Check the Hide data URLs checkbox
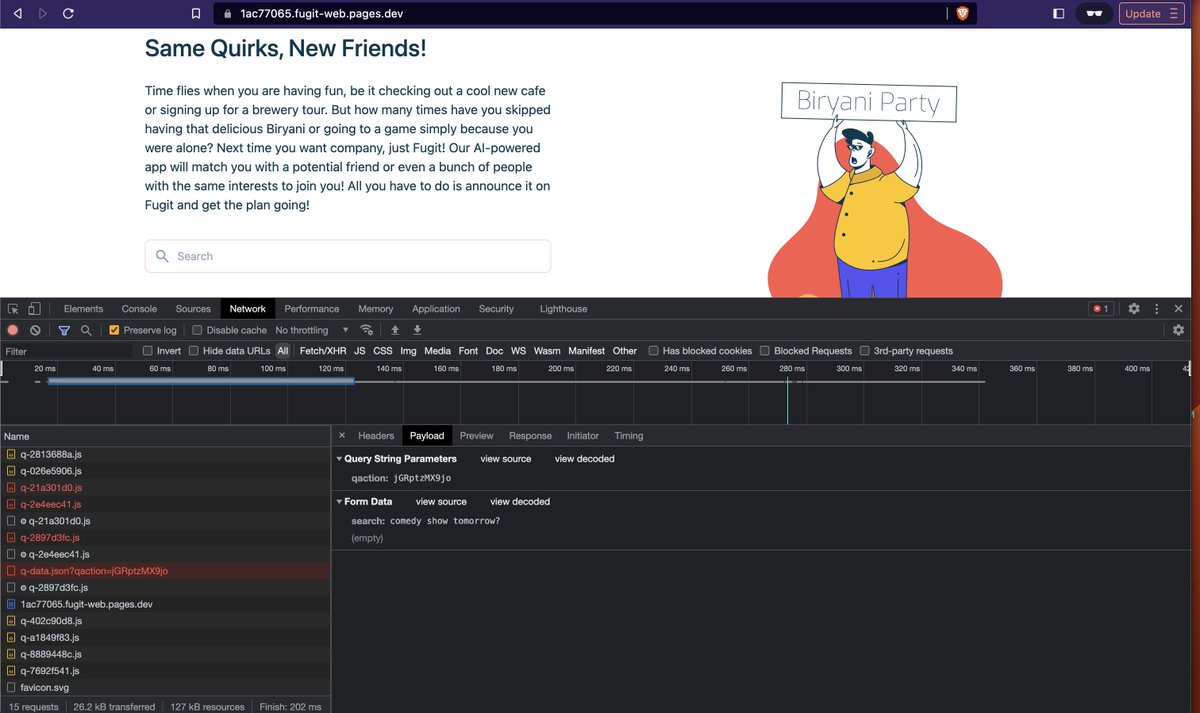Screen dimensions: 1200x713 pyautogui.click(x=194, y=351)
